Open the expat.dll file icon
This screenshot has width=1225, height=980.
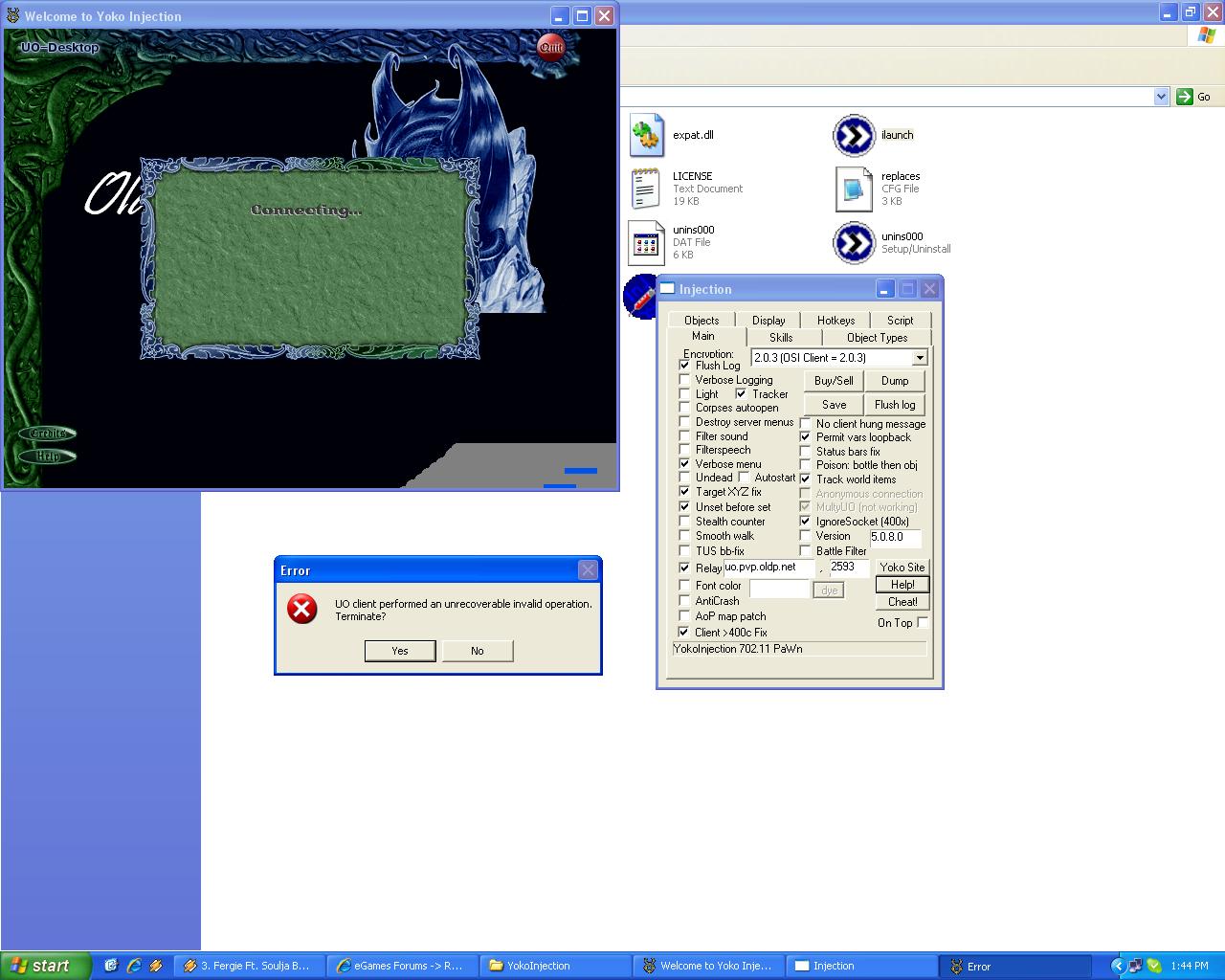pos(647,135)
